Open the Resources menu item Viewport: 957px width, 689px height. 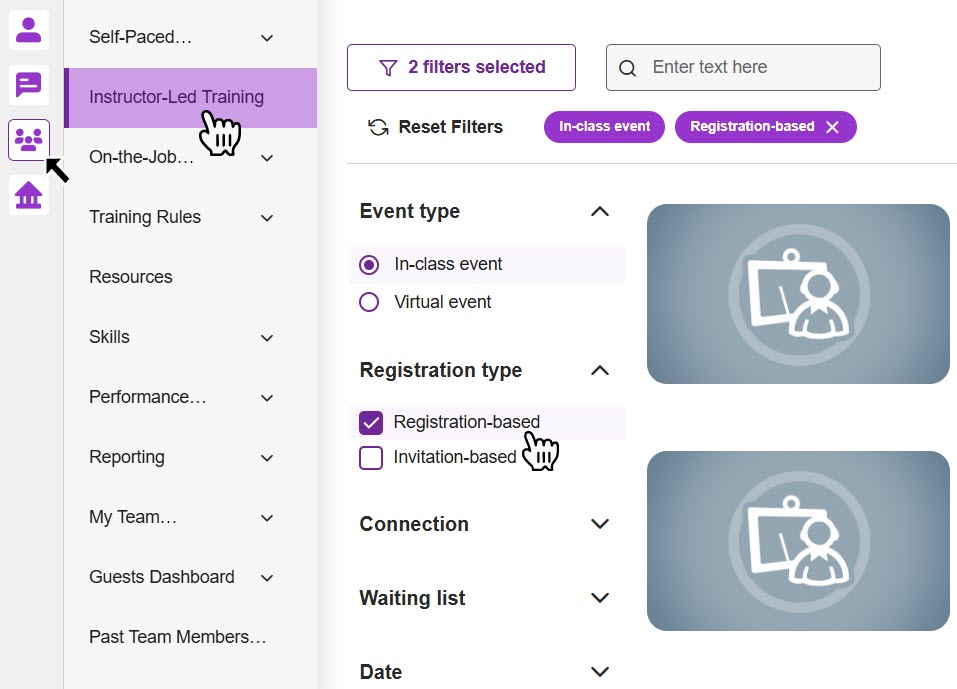[131, 277]
